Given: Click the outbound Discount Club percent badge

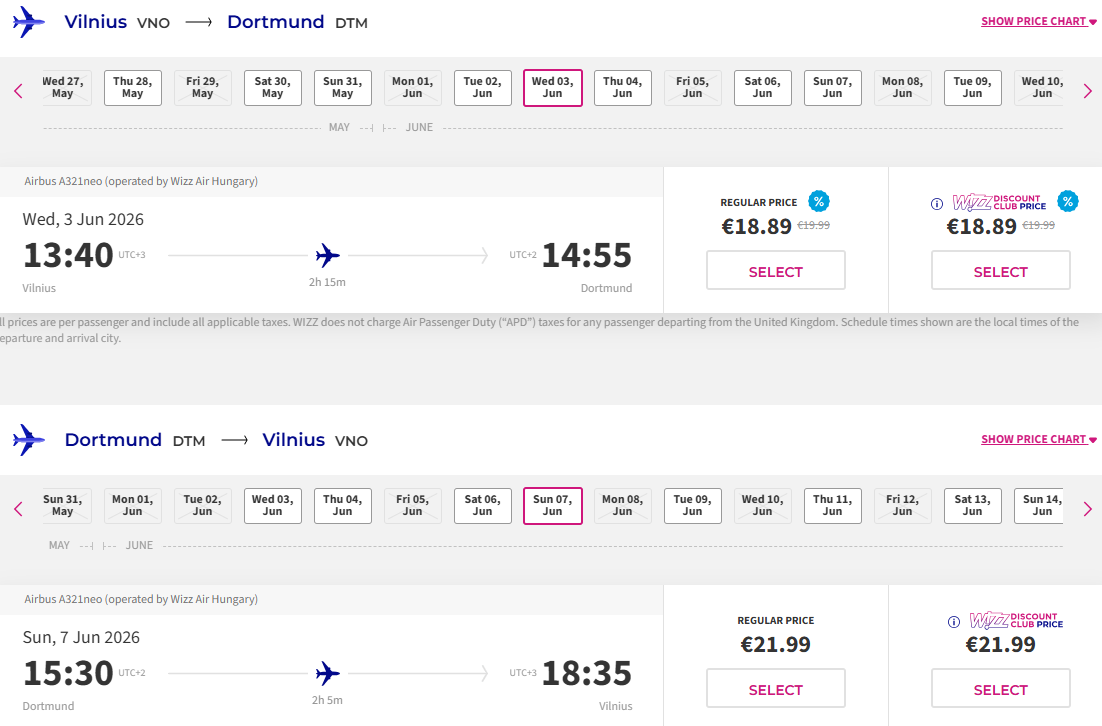Looking at the screenshot, I should (x=1068, y=201).
